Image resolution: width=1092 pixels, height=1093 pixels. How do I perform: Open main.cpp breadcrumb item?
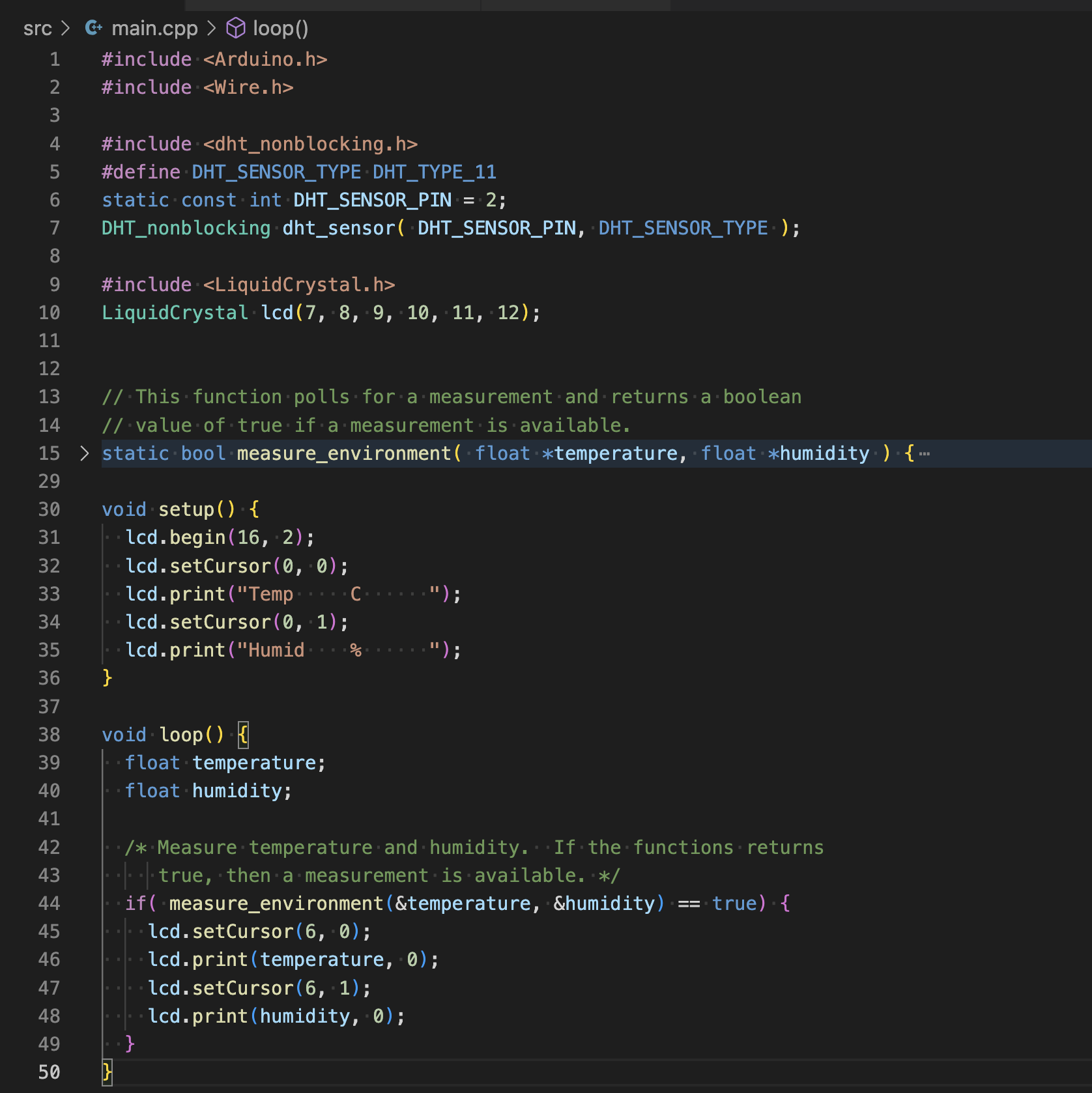[x=154, y=29]
